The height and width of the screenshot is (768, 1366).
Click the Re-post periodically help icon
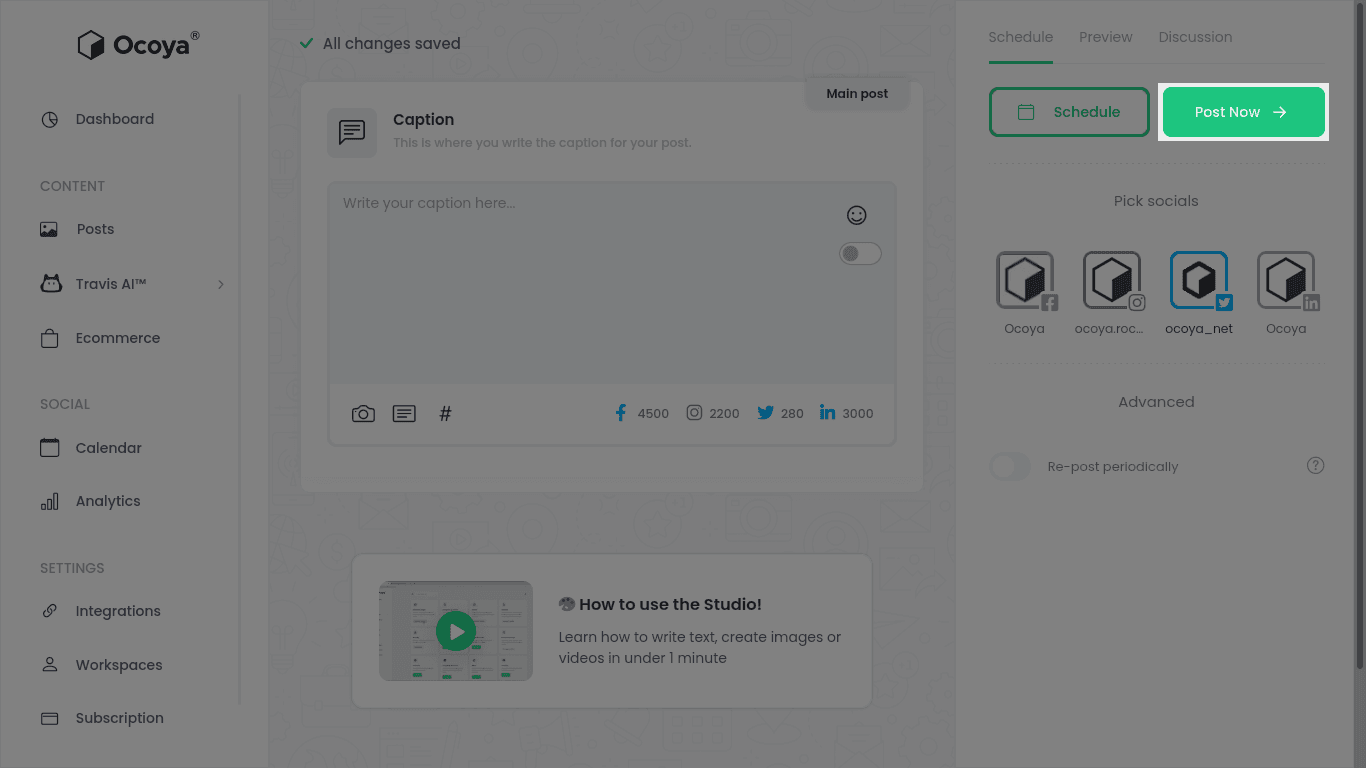point(1316,466)
